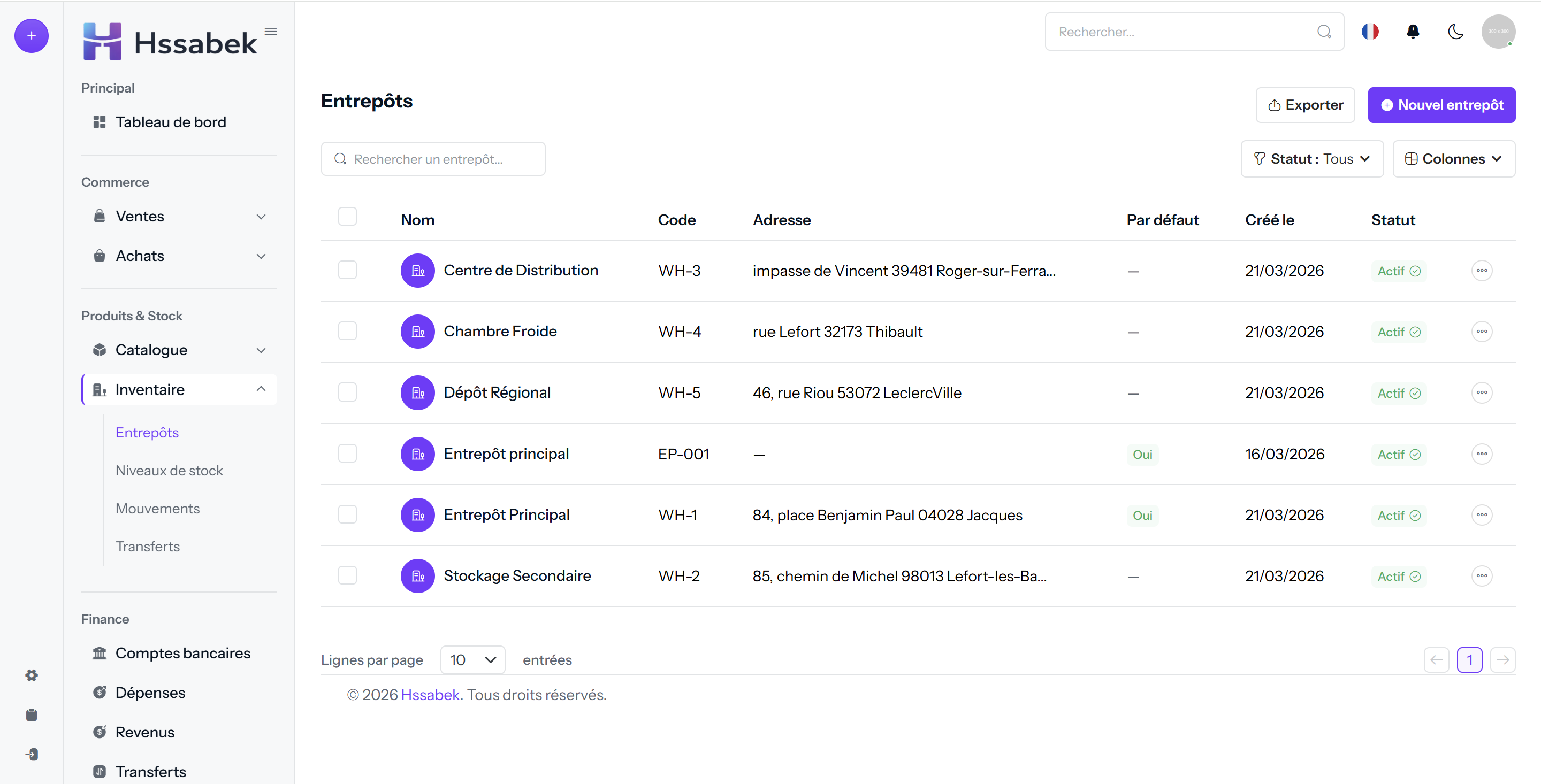Click the logout icon in left rail
The image size is (1541, 784).
[x=32, y=754]
